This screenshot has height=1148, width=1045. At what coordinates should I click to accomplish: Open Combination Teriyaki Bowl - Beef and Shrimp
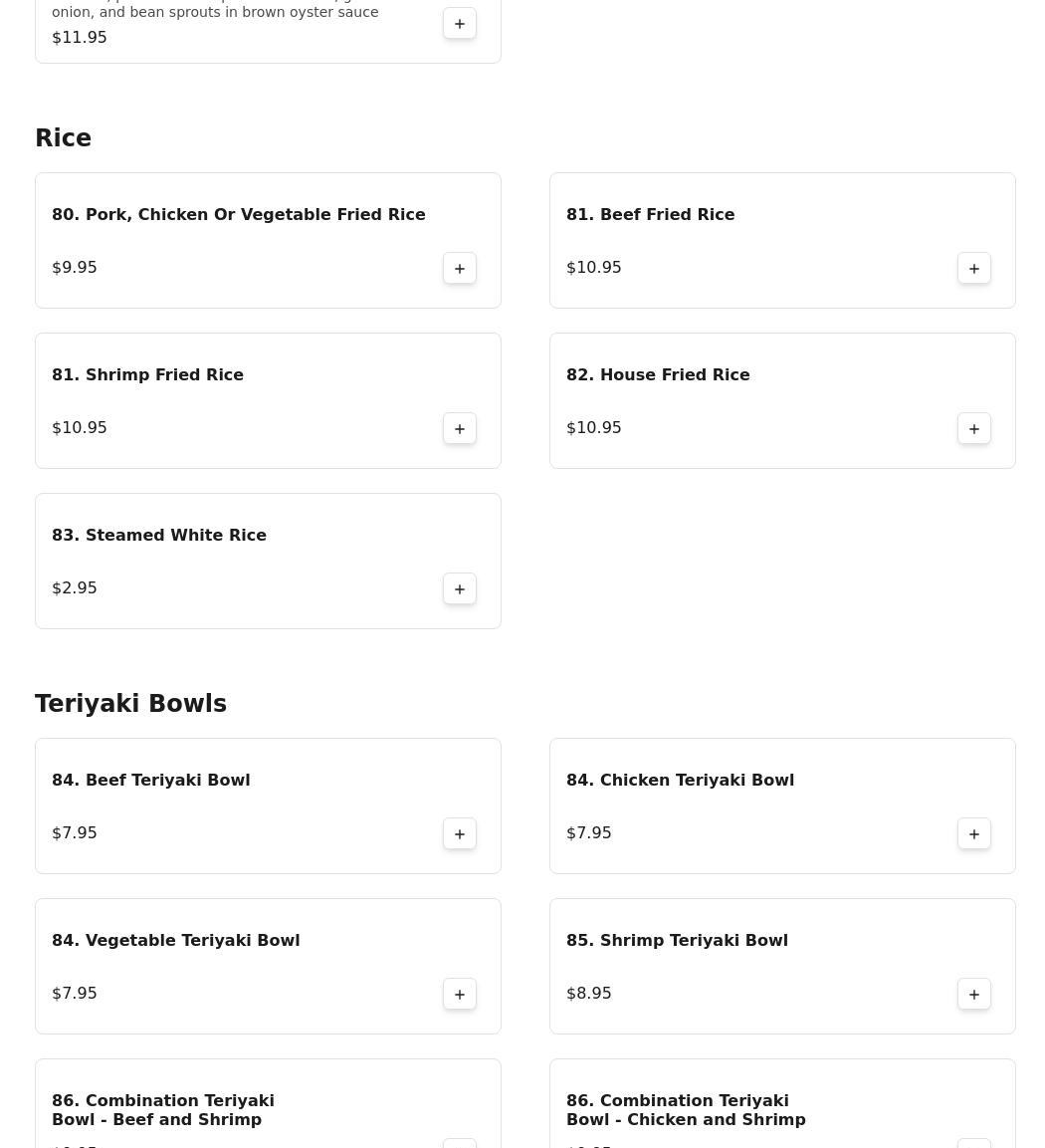coord(163,1110)
